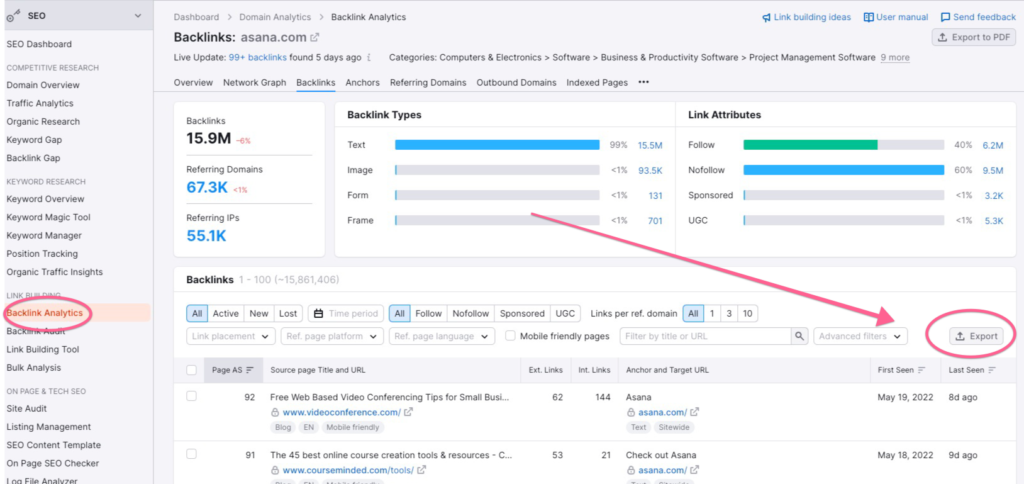Open external link icon next to videoconference.com

click(x=408, y=412)
